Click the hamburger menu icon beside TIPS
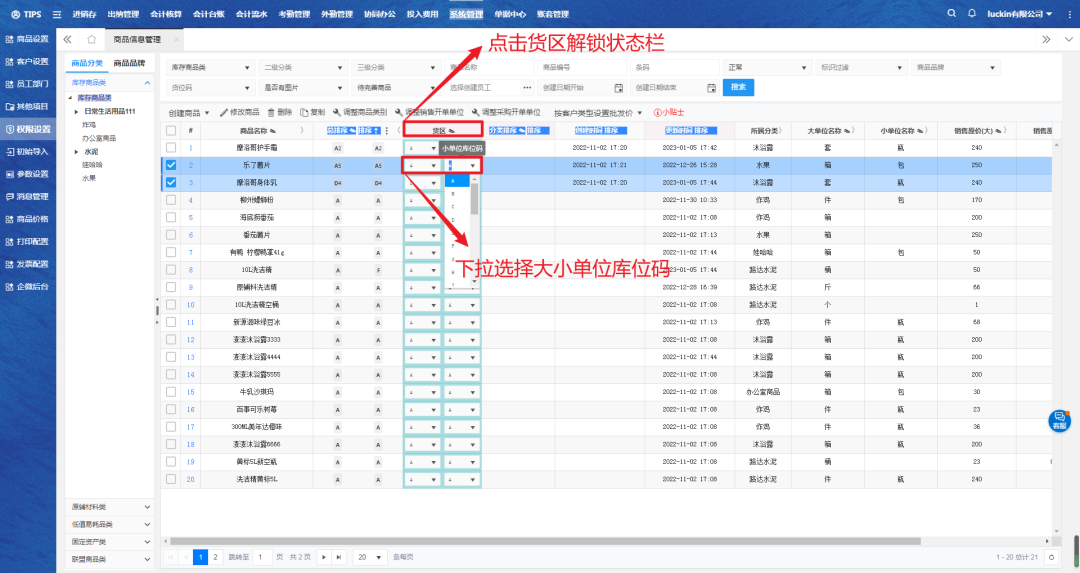1080x573 pixels. [56, 14]
